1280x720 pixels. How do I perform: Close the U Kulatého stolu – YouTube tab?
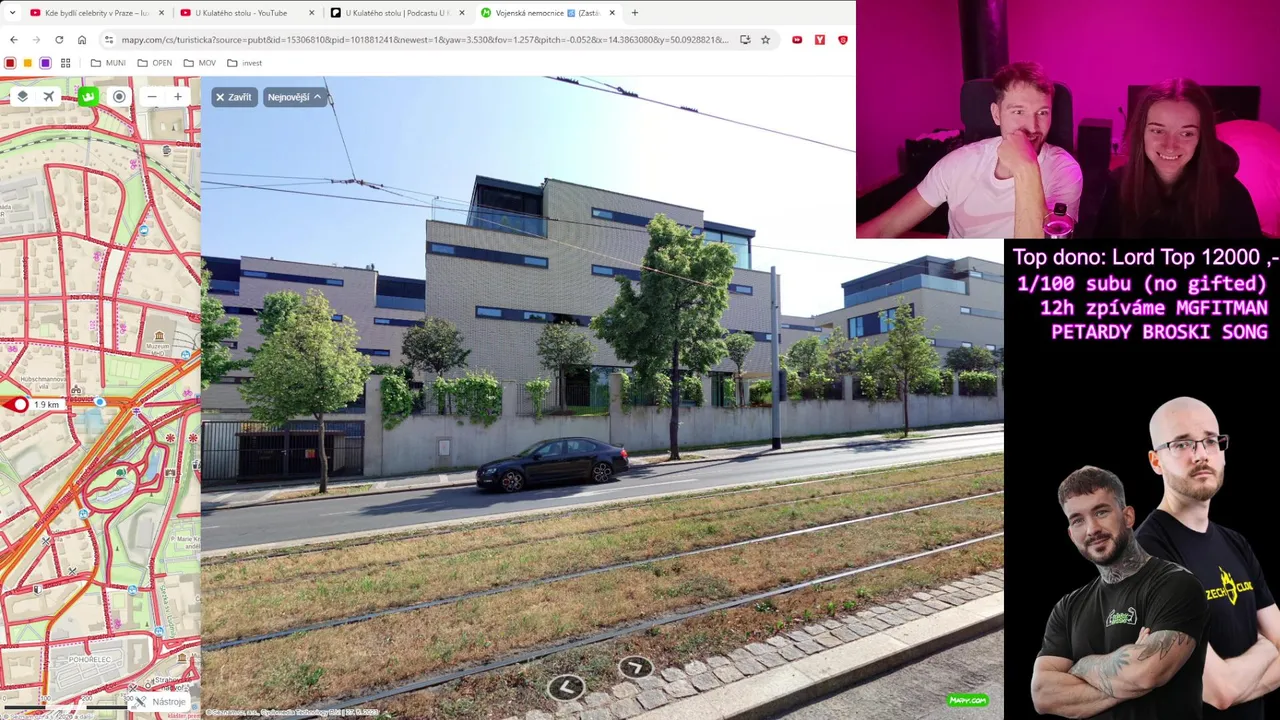312,13
